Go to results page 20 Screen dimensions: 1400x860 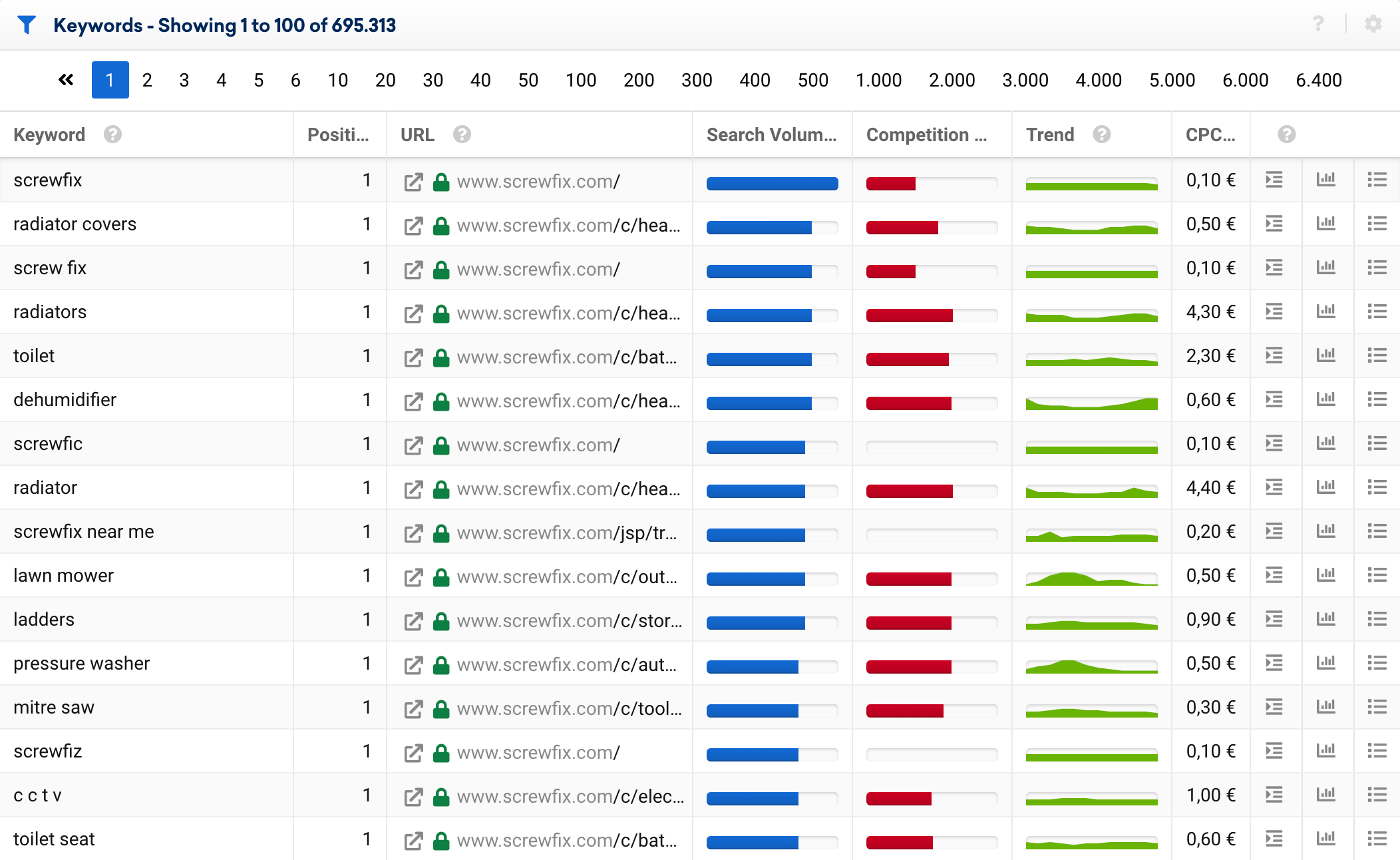[385, 80]
